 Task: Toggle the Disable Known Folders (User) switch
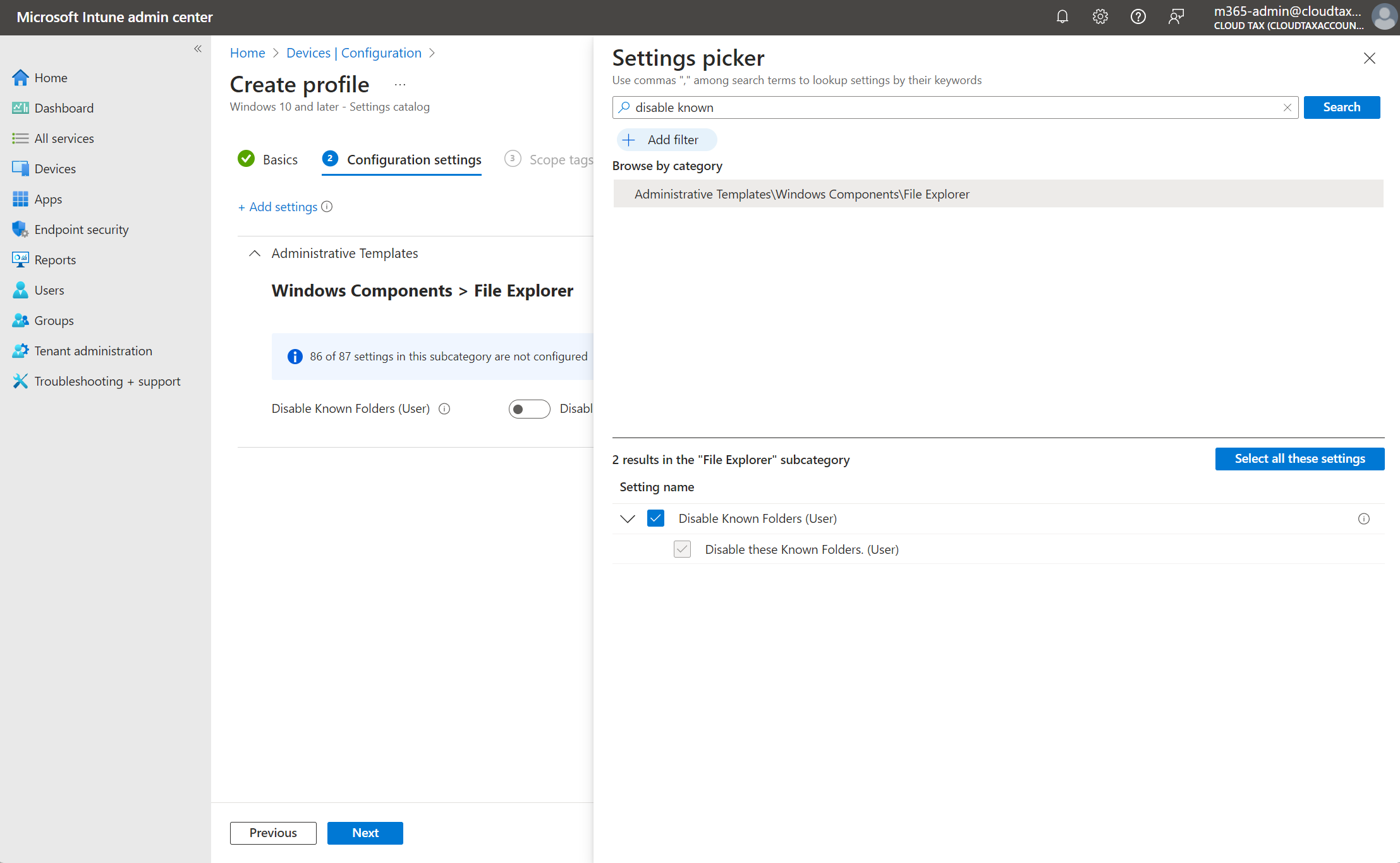coord(529,409)
